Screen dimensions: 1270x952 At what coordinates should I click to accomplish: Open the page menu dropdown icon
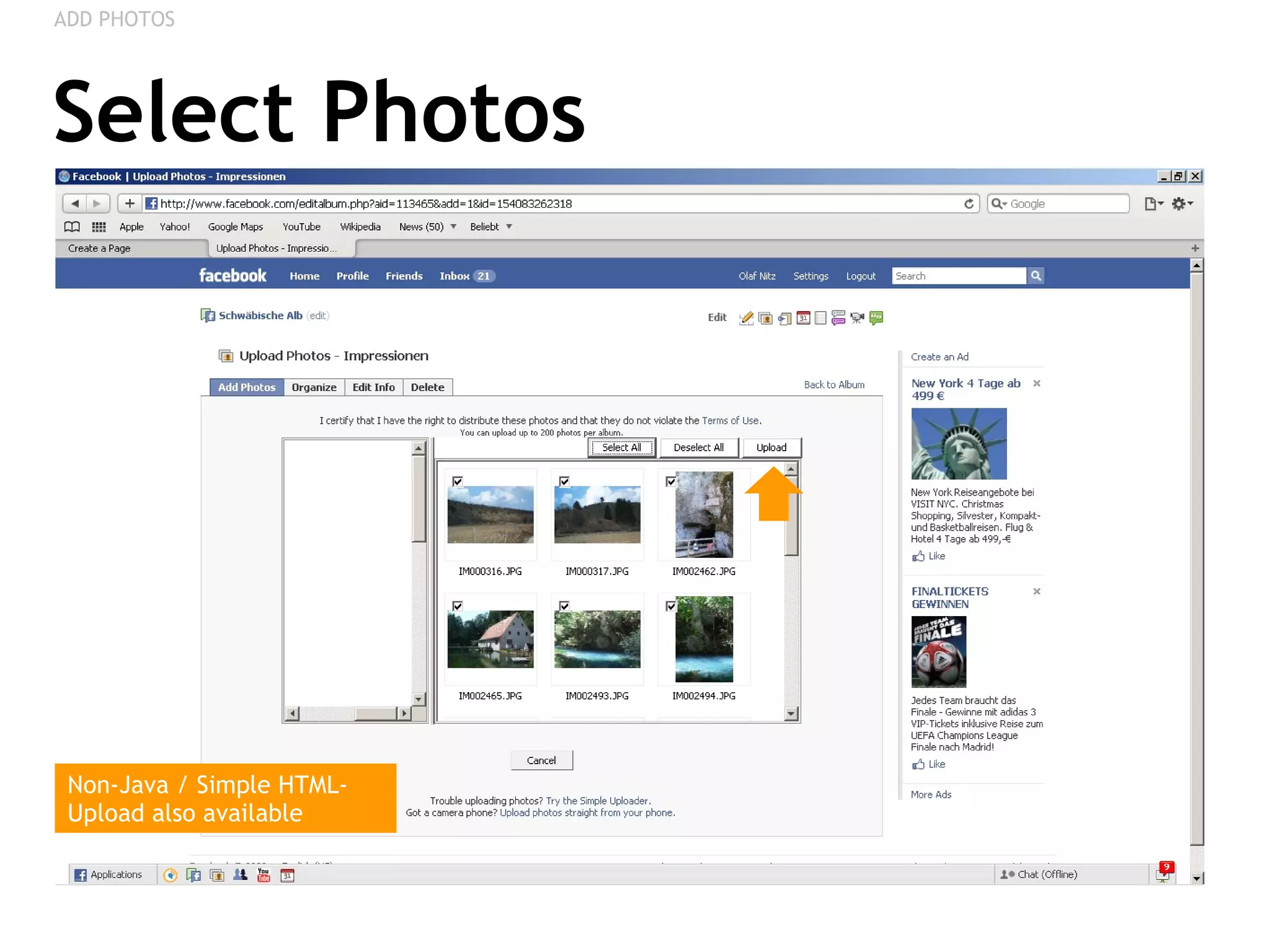pyautogui.click(x=1153, y=204)
